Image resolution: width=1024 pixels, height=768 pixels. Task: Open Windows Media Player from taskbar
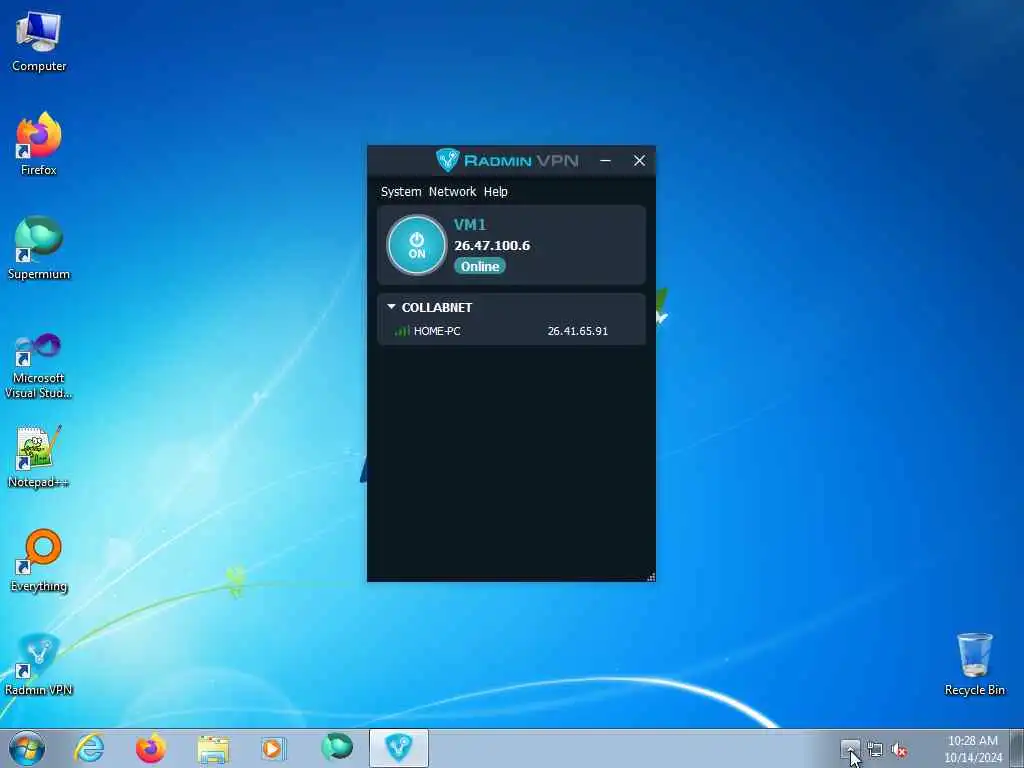(274, 748)
